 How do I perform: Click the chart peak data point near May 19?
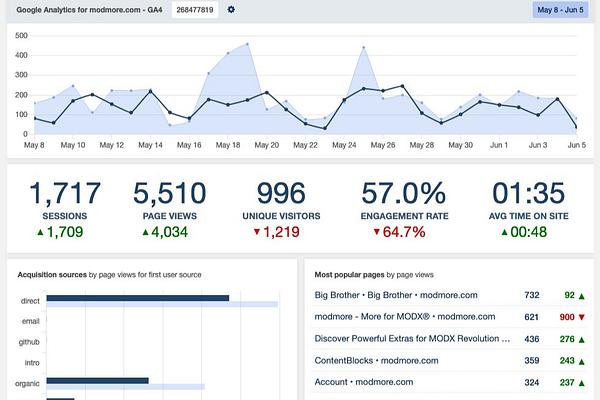click(248, 44)
